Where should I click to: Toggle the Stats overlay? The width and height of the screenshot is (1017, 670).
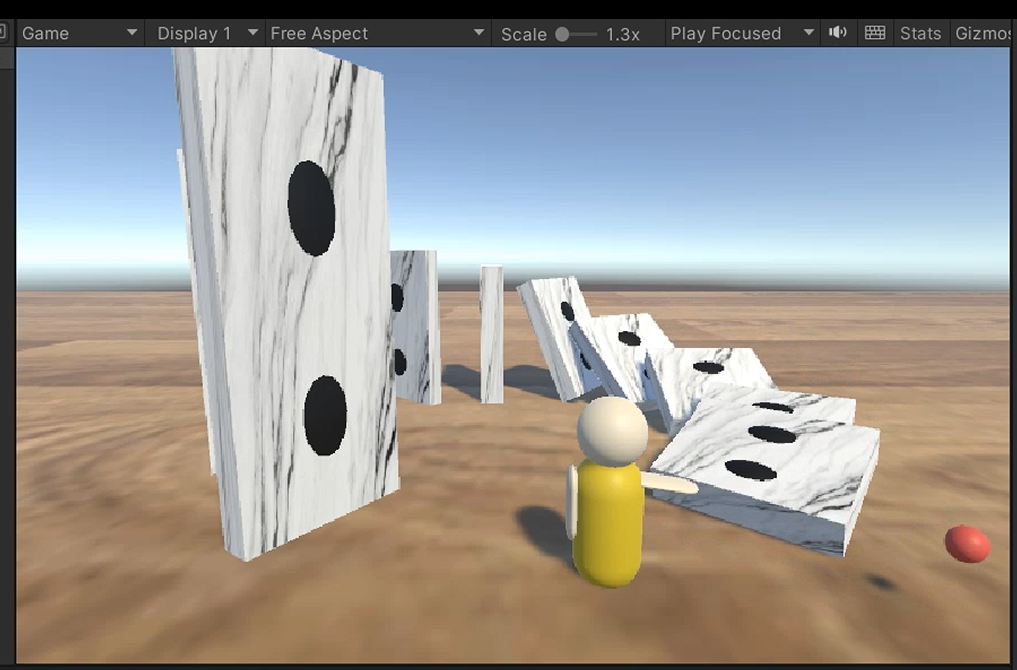tap(920, 33)
